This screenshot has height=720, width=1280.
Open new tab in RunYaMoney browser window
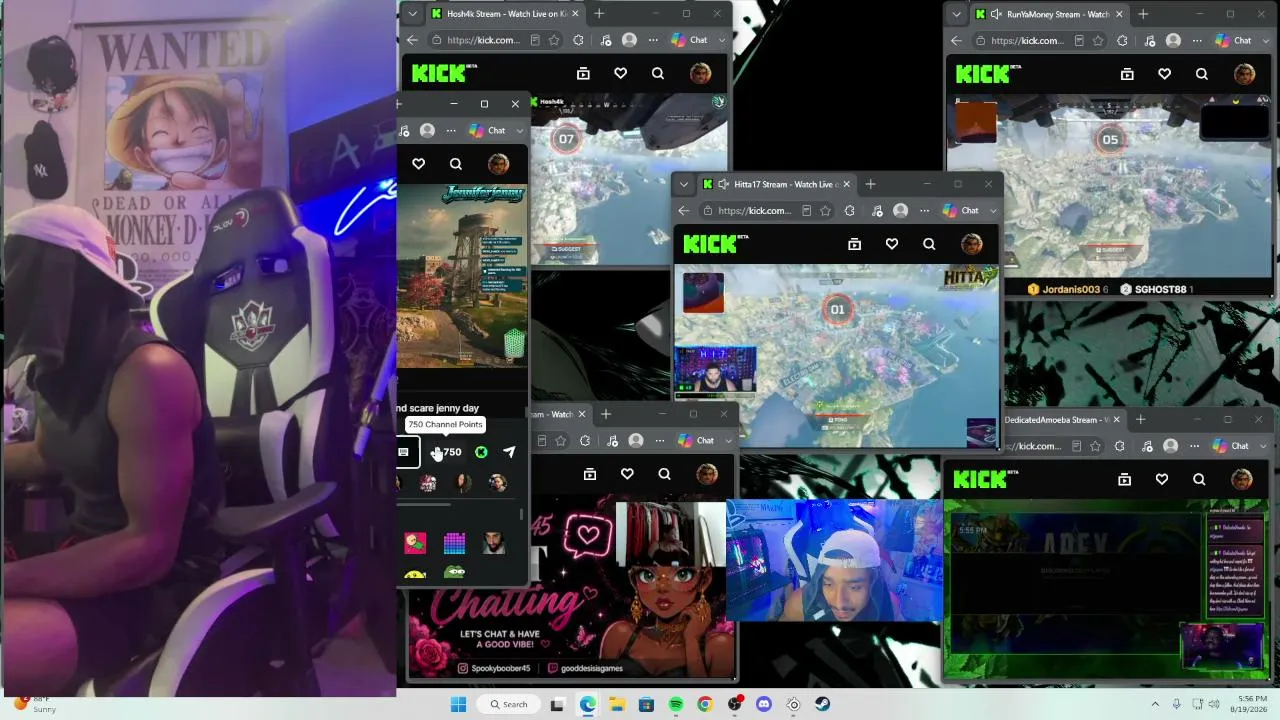1143,14
